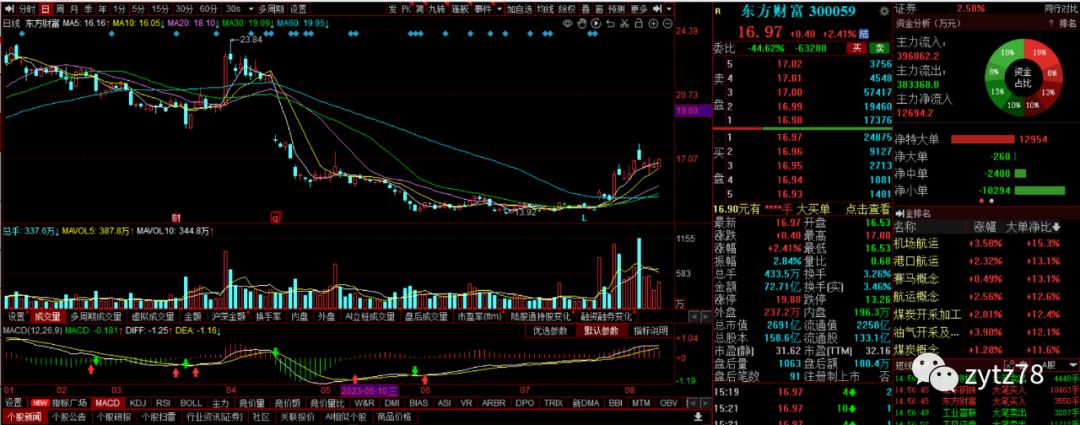The width and height of the screenshot is (1080, 425).
Task: Click the 发 toolbar icon
Action: click(392, 9)
